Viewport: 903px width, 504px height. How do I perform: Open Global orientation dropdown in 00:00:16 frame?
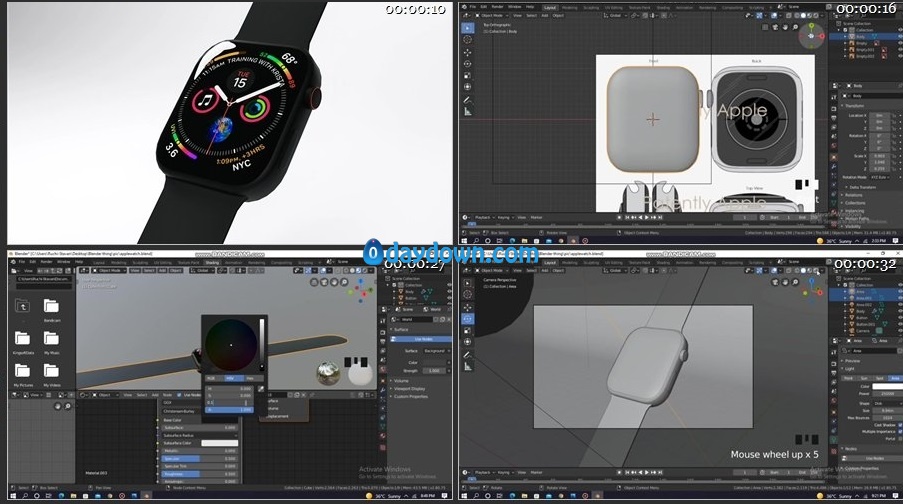(615, 16)
